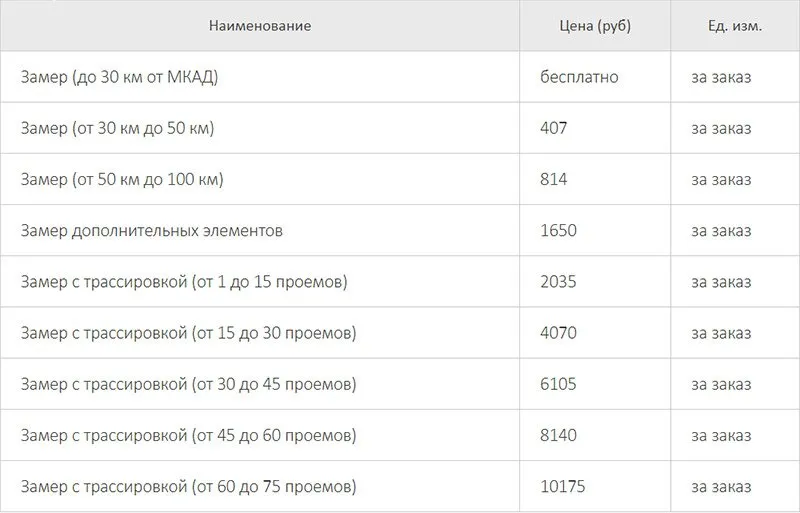This screenshot has width=800, height=513.
Task: Select Замер с трассировкой (от 1 до 15 проемов)
Action: (x=400, y=281)
